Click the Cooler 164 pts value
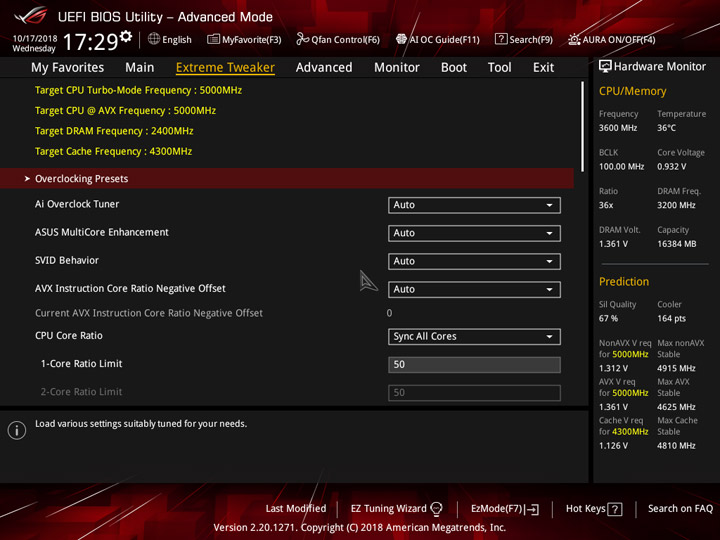 (x=671, y=318)
